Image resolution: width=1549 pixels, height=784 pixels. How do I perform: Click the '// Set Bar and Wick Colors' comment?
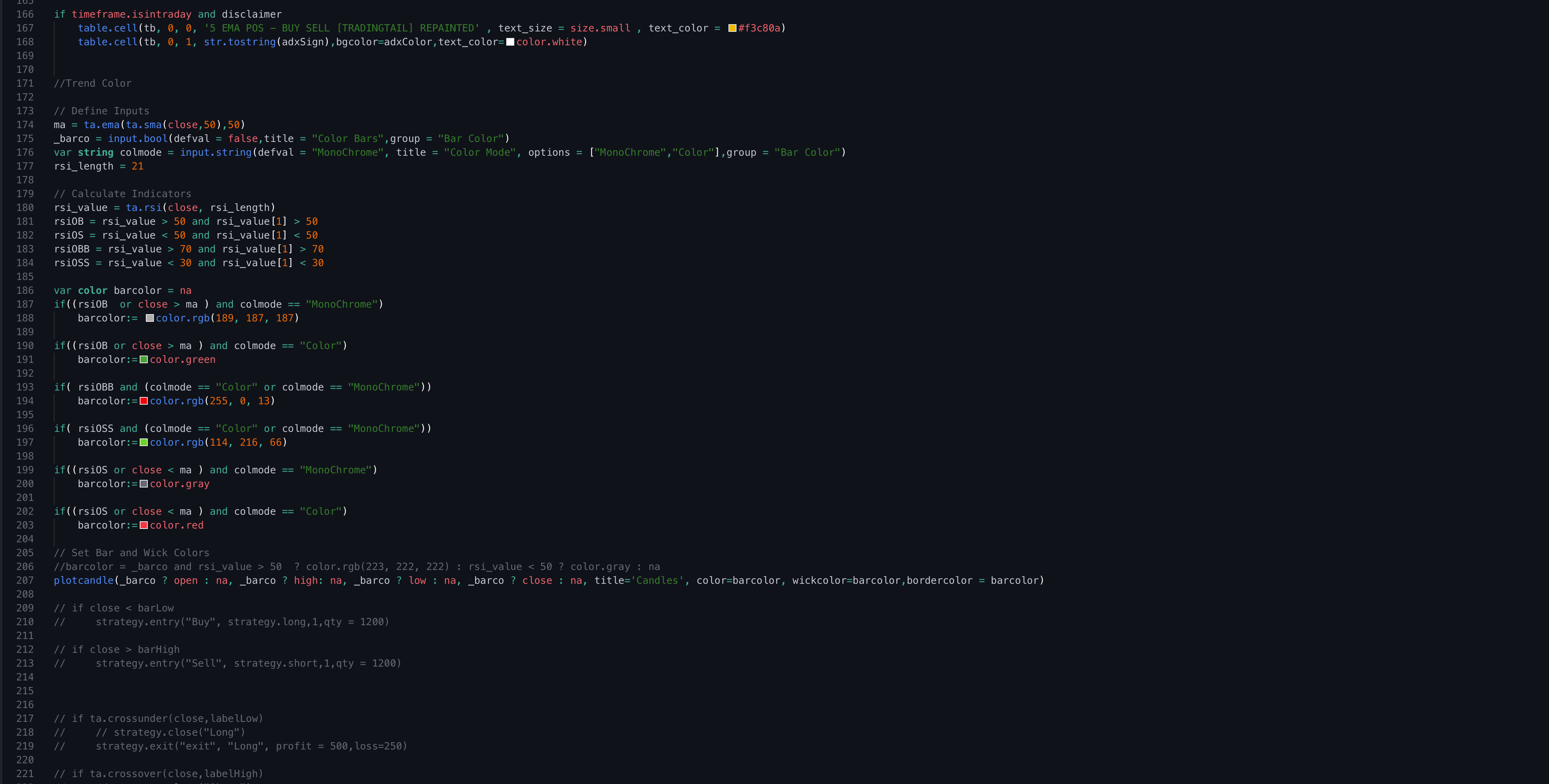click(132, 553)
